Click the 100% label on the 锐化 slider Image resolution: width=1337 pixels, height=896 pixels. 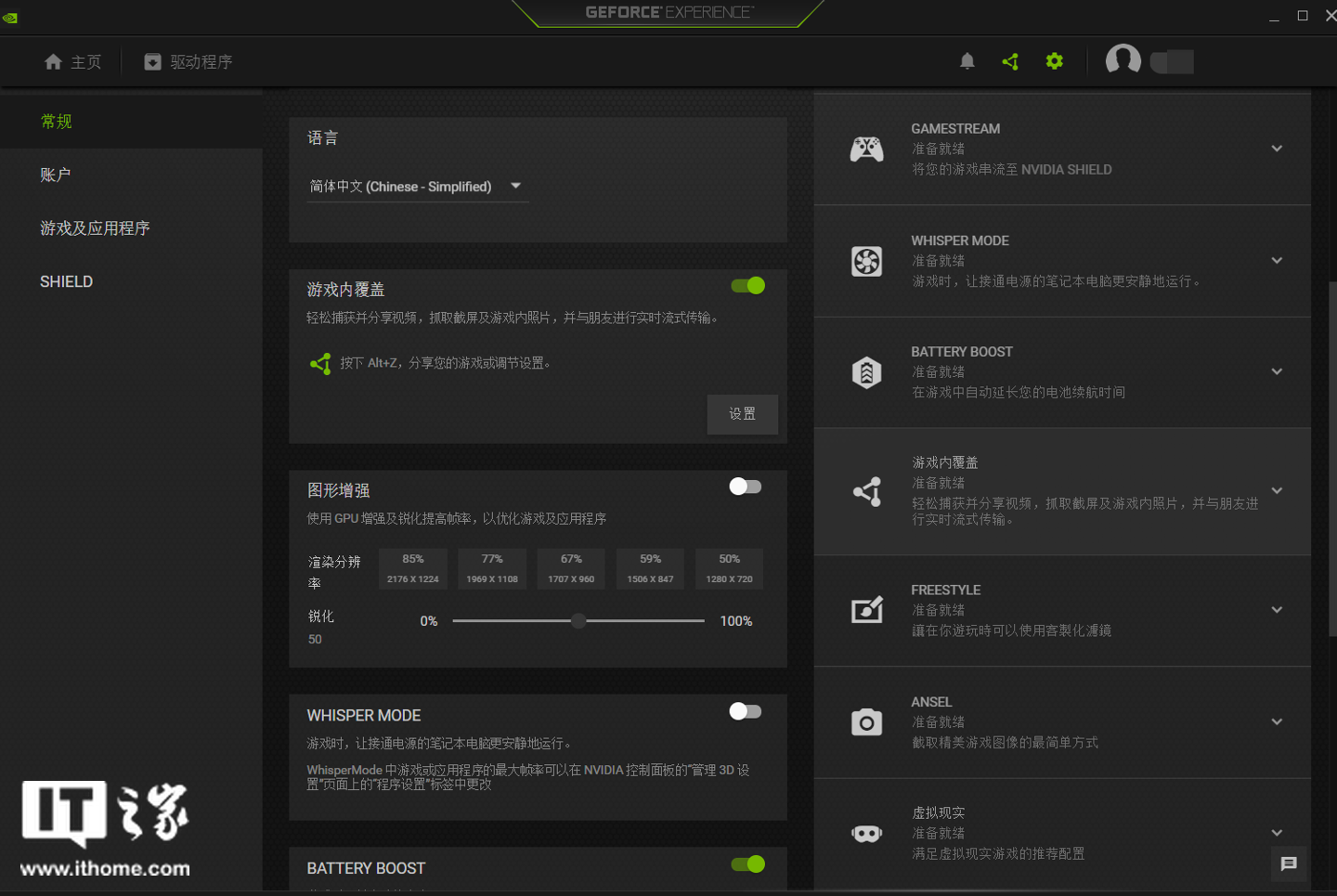click(x=736, y=621)
